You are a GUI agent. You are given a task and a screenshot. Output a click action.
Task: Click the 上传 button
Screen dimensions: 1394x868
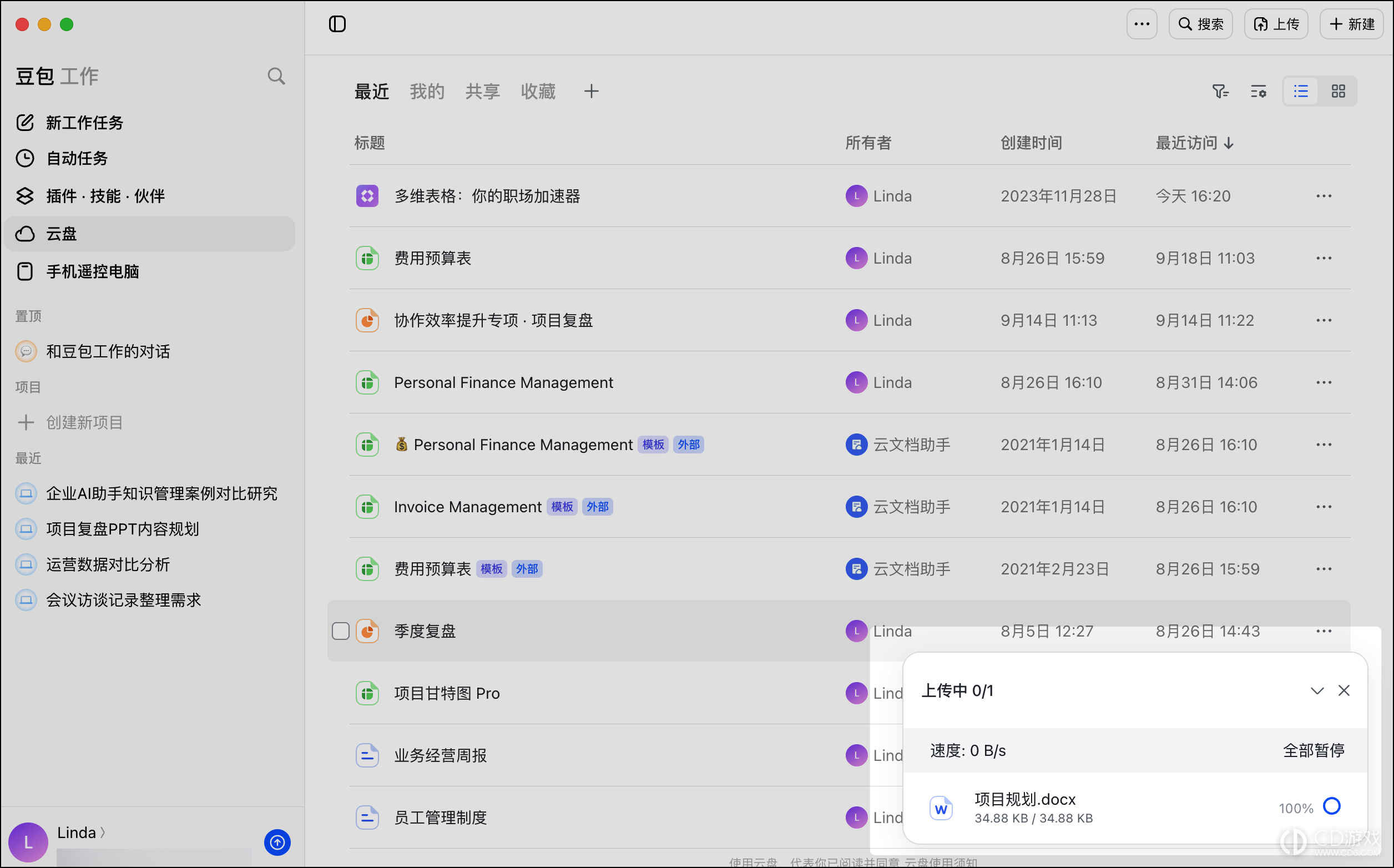click(1275, 24)
